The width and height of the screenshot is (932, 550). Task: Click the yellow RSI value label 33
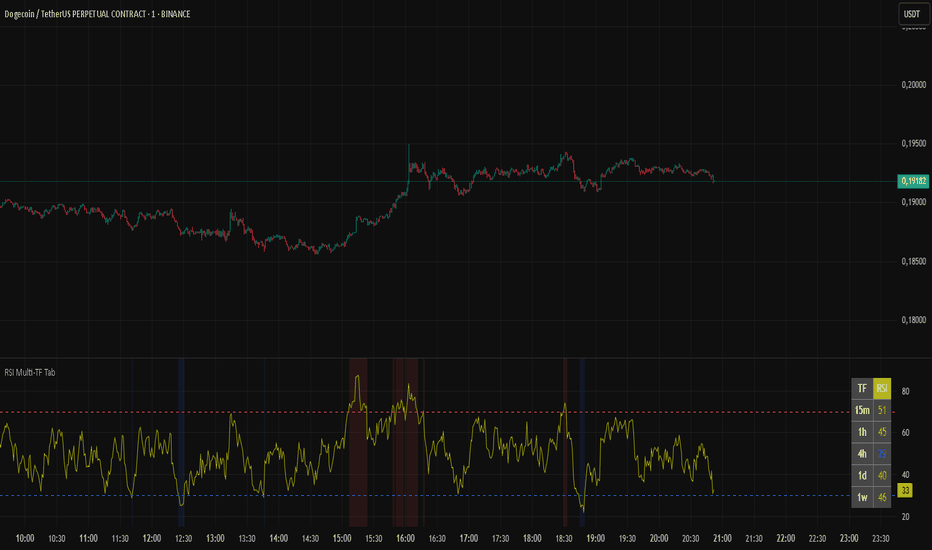click(905, 491)
